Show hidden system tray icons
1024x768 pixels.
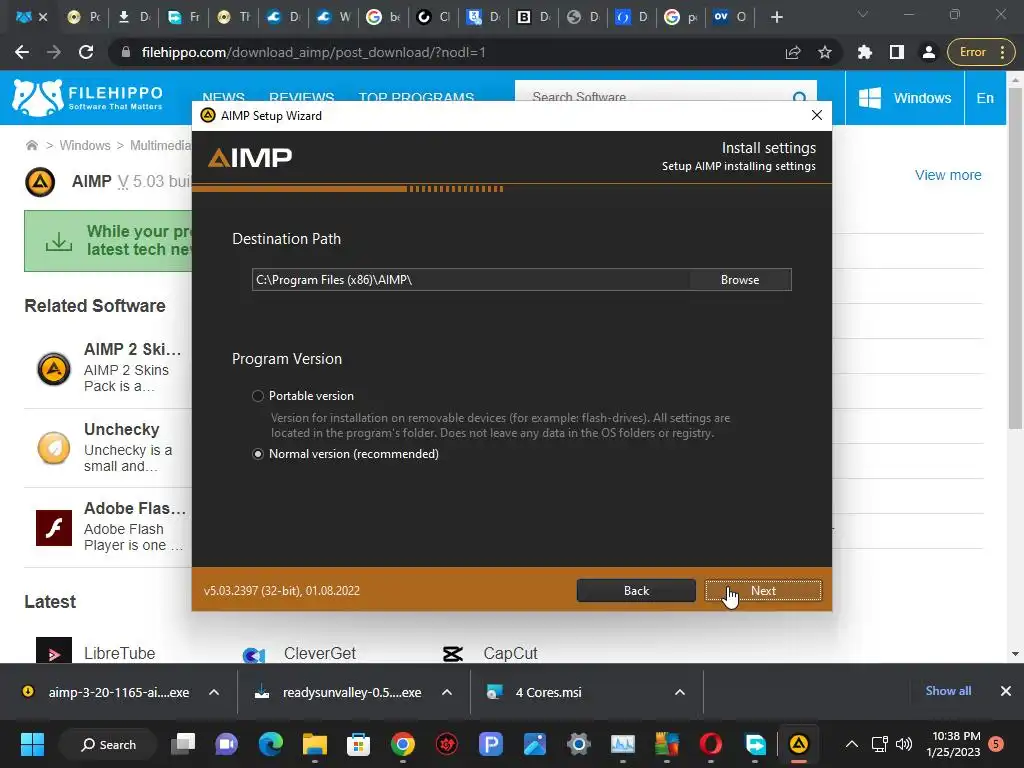(x=852, y=744)
